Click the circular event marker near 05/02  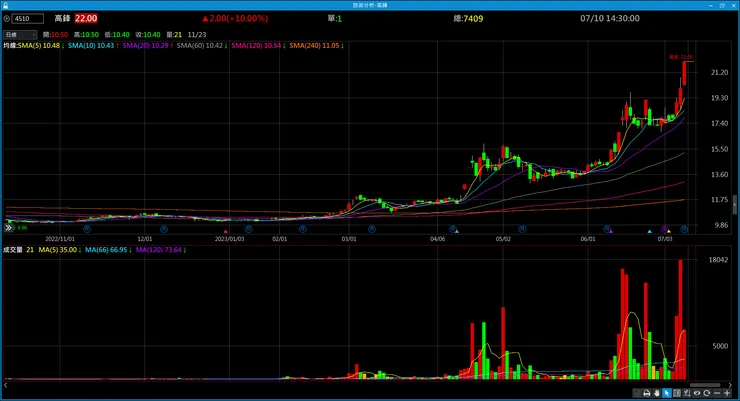click(x=522, y=229)
